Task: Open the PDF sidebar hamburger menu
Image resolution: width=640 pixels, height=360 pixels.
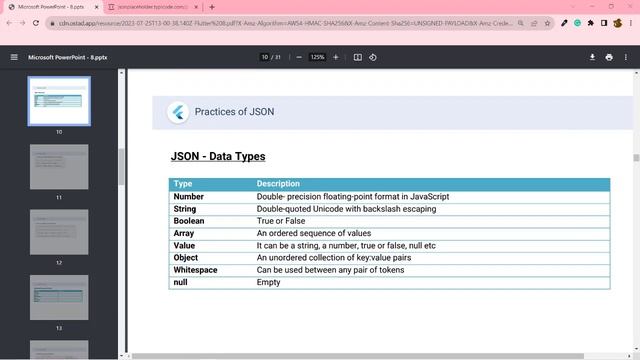Action: [14, 57]
